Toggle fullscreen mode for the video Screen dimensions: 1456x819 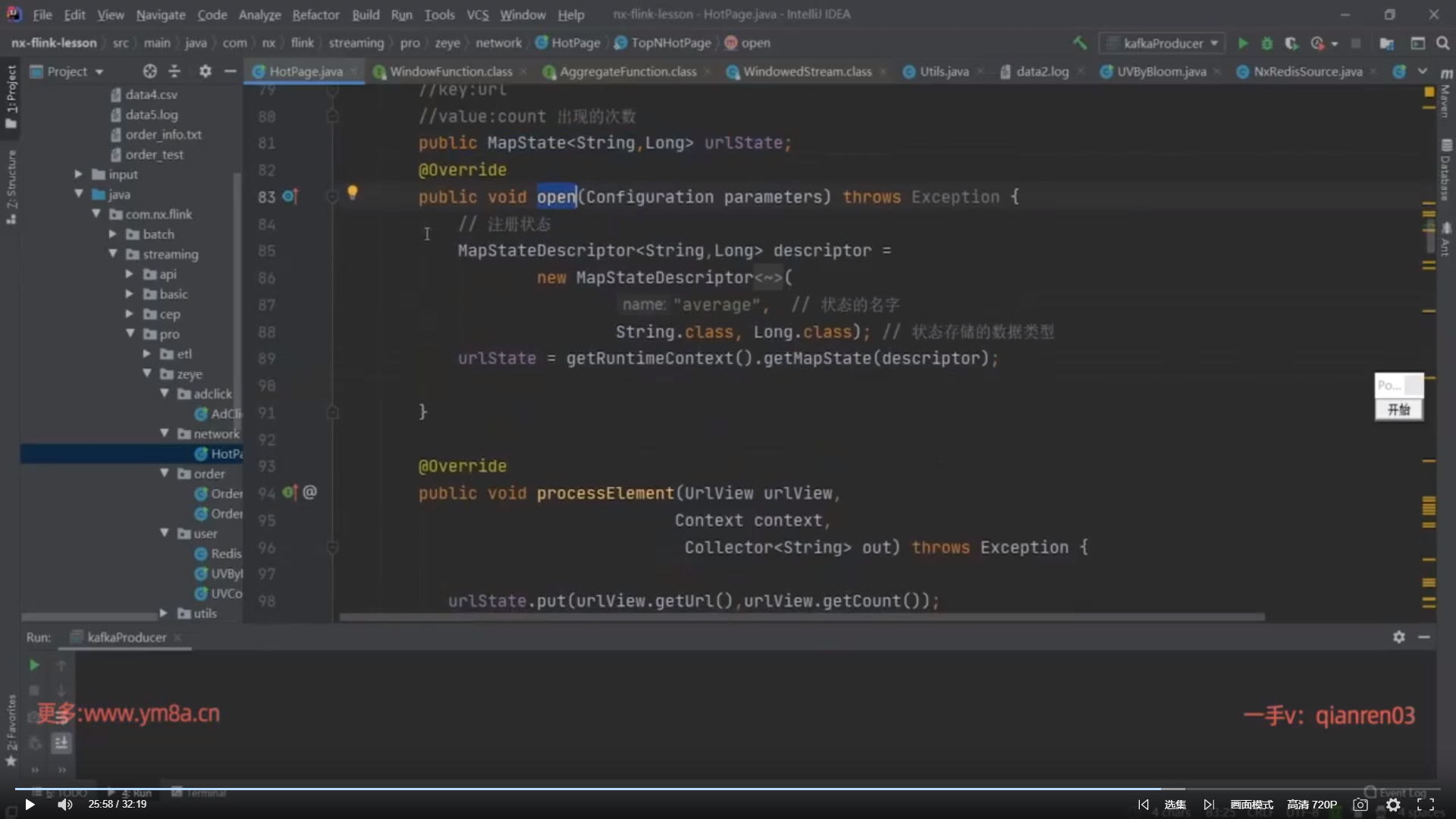tap(1426, 805)
